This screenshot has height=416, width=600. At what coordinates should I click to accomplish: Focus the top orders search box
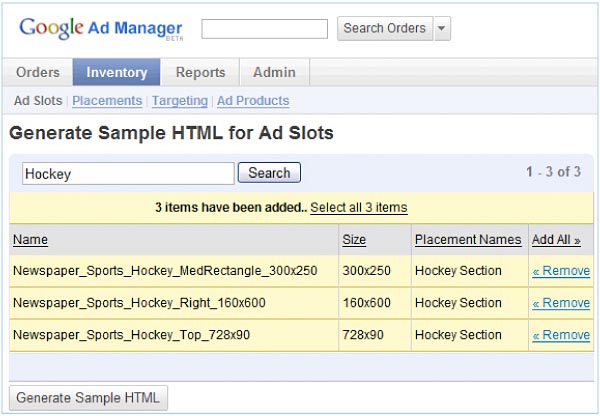click(x=264, y=29)
